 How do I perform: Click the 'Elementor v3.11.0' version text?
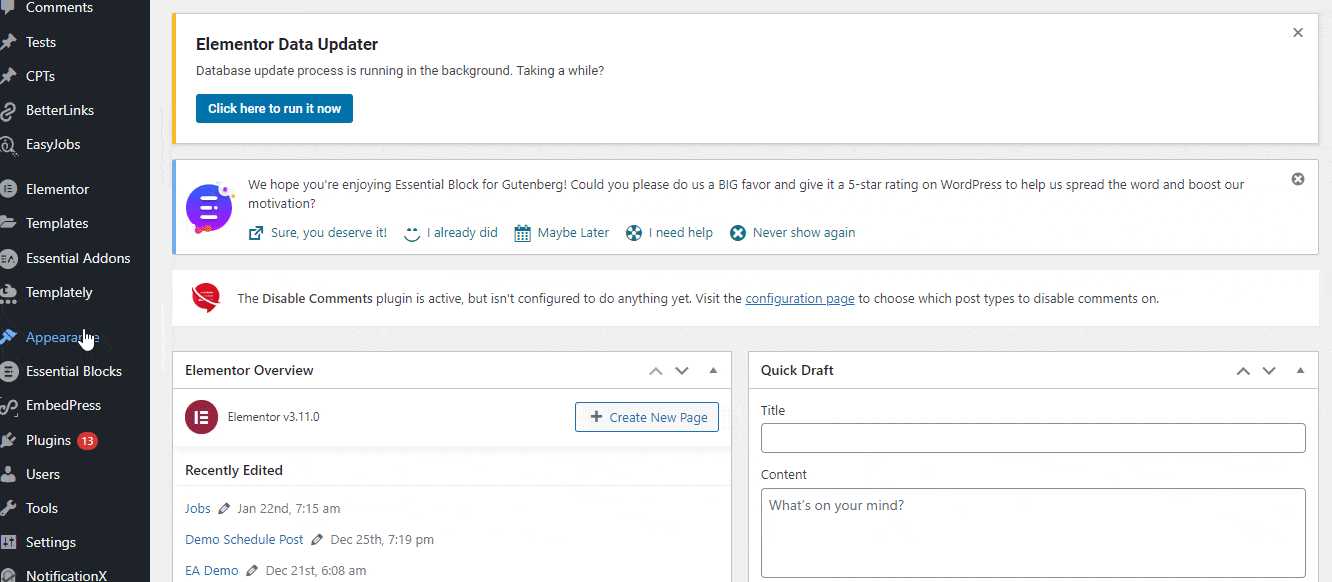coord(274,417)
